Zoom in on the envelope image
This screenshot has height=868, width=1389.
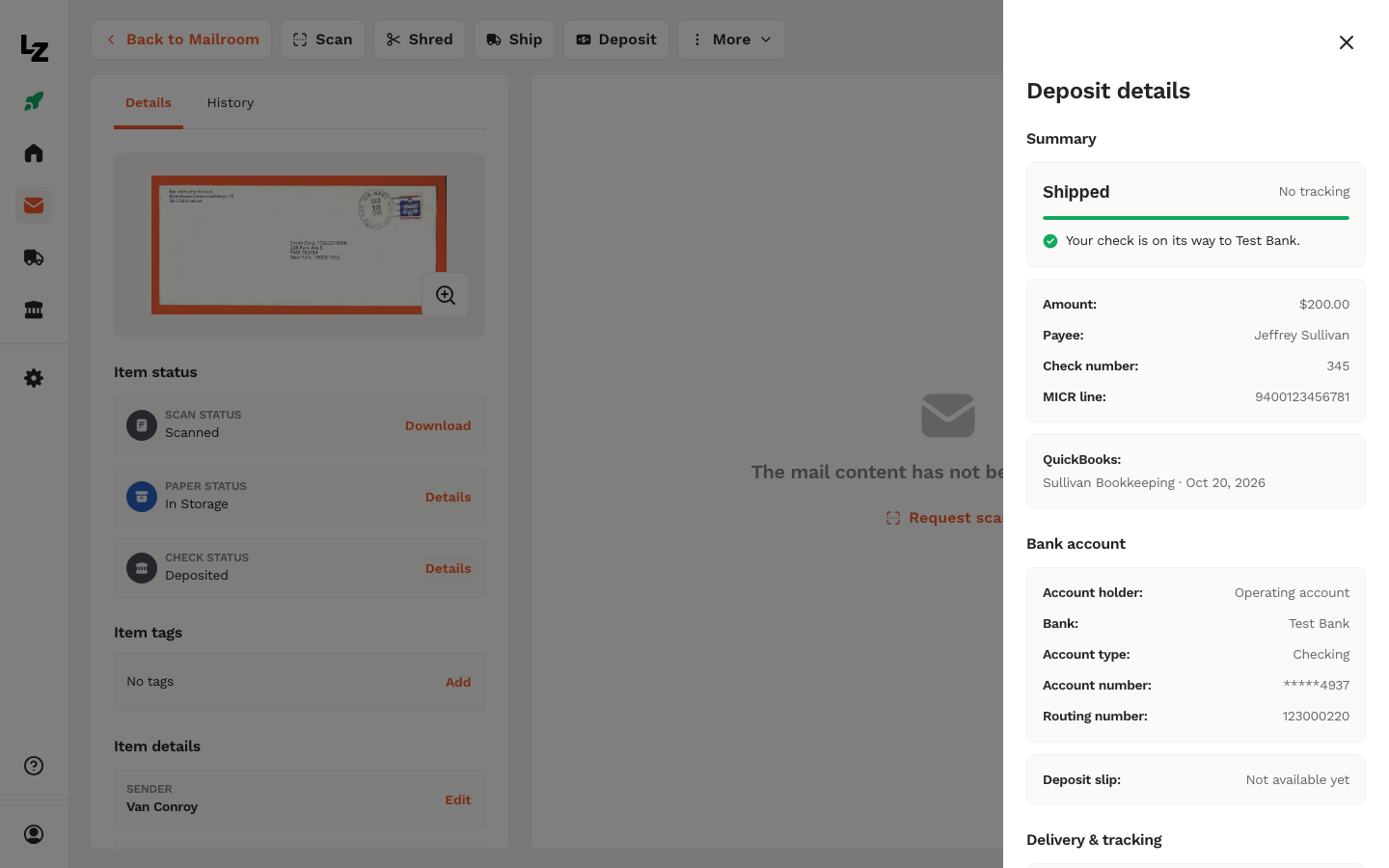click(446, 295)
